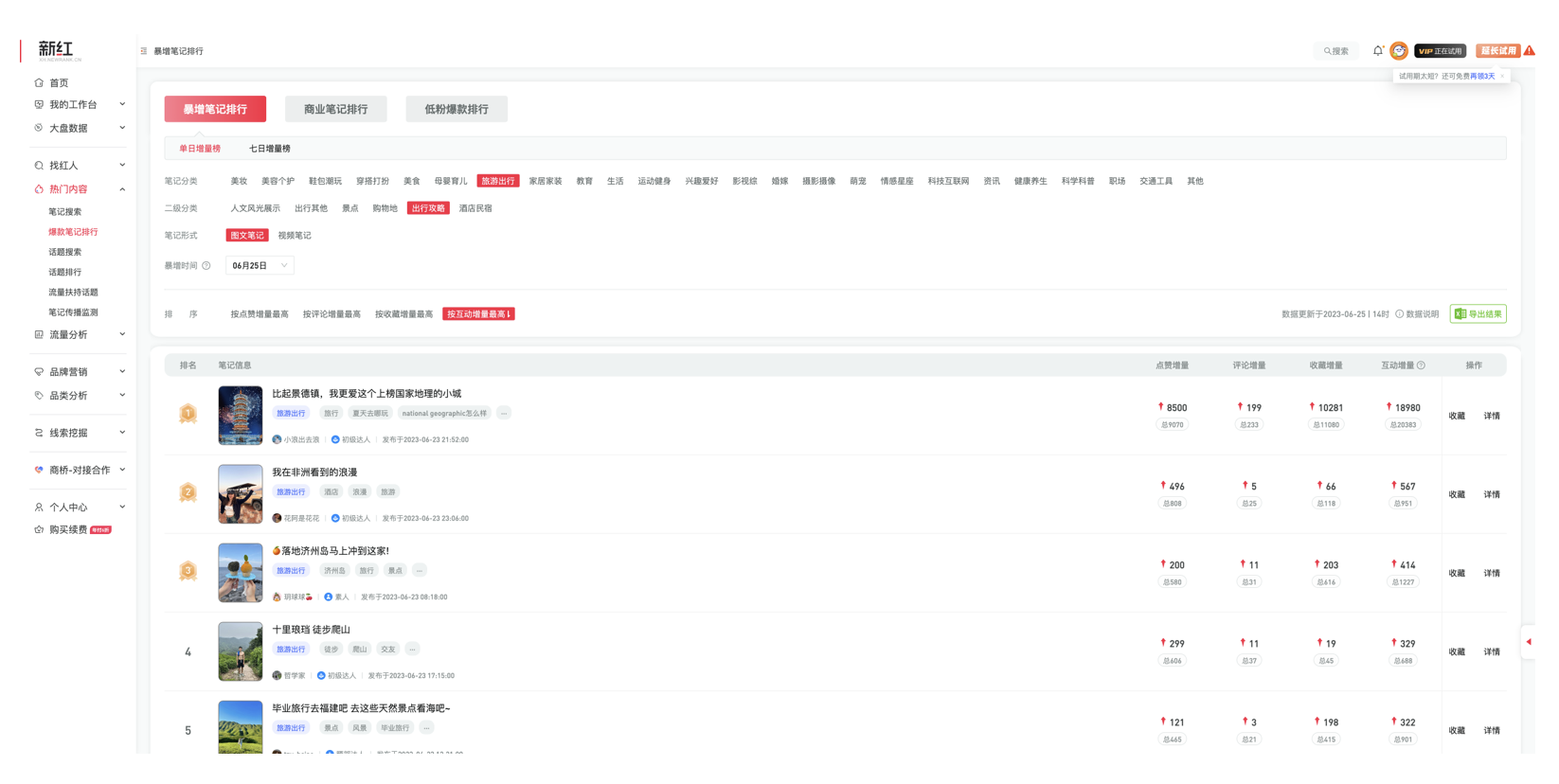Expand 品牌营销 sidebar section
Viewport: 1559px width, 784px height.
(x=80, y=372)
